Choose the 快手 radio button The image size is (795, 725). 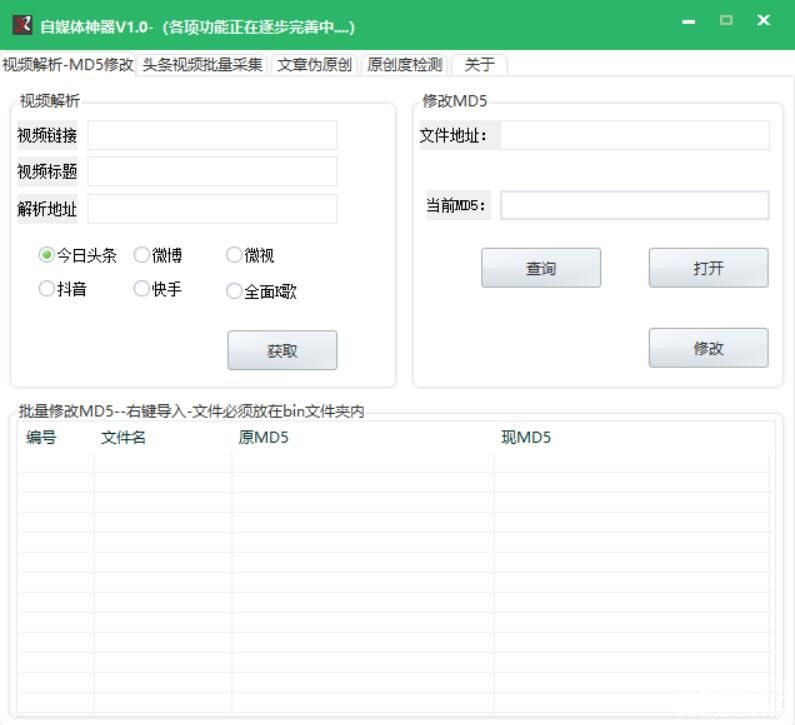142,289
